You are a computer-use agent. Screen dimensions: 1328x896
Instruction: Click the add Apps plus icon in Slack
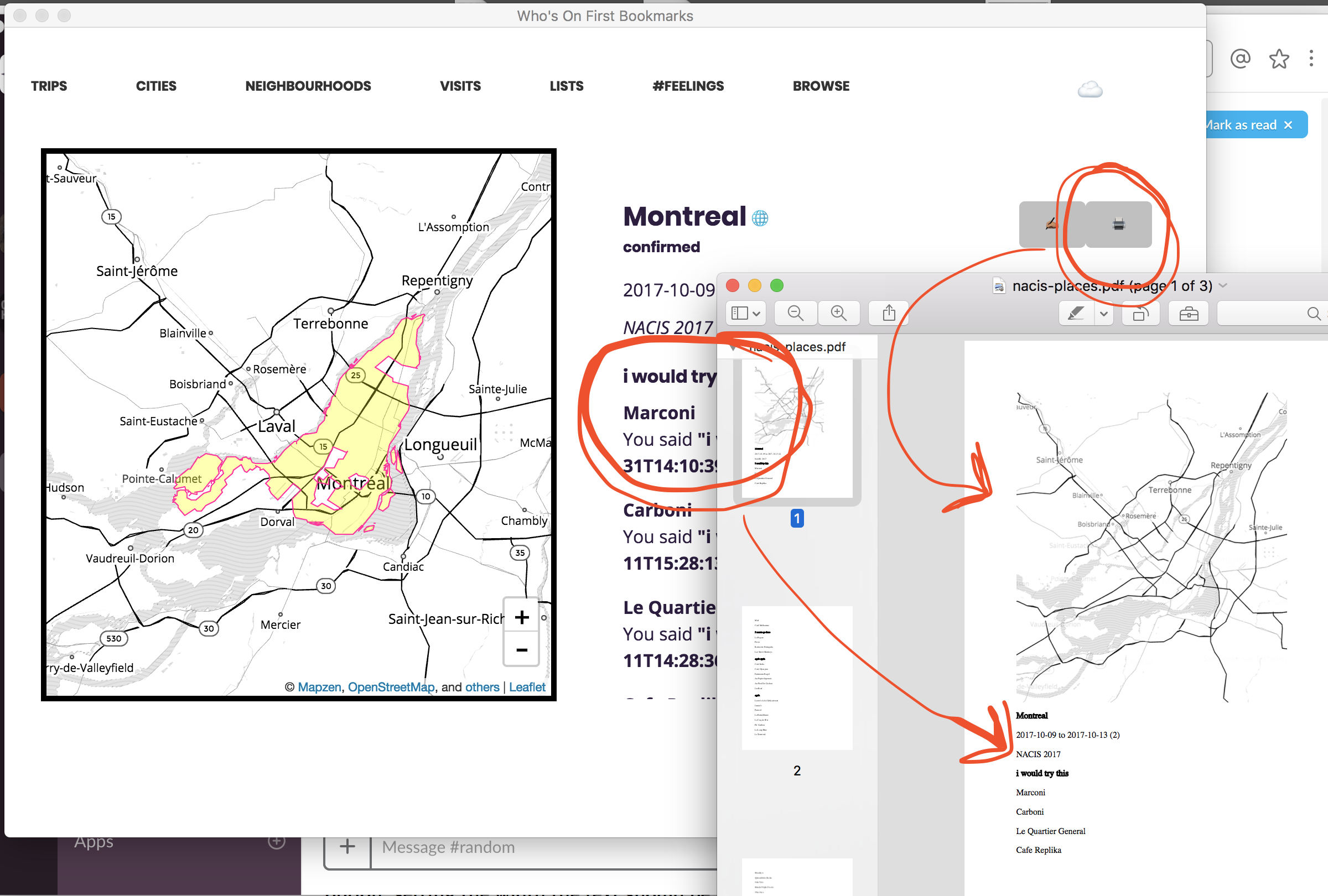coord(277,841)
